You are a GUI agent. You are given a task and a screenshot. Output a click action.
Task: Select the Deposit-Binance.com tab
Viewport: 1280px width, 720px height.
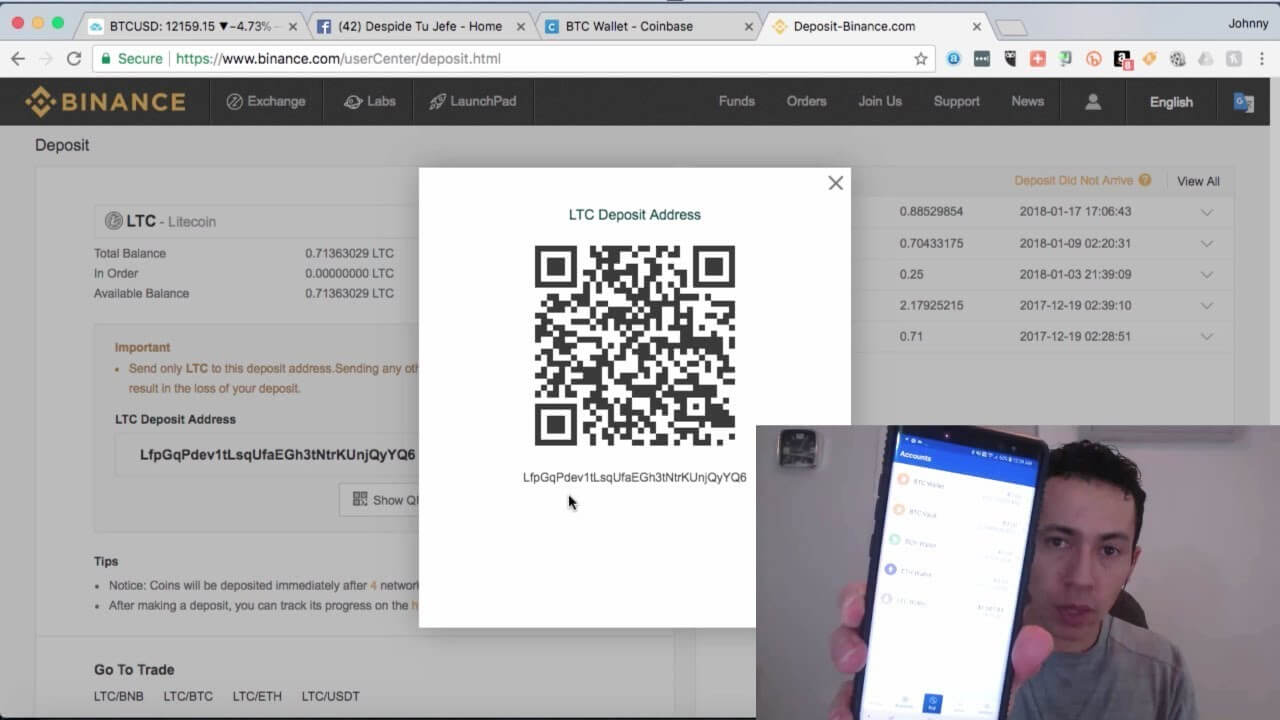[x=874, y=26]
